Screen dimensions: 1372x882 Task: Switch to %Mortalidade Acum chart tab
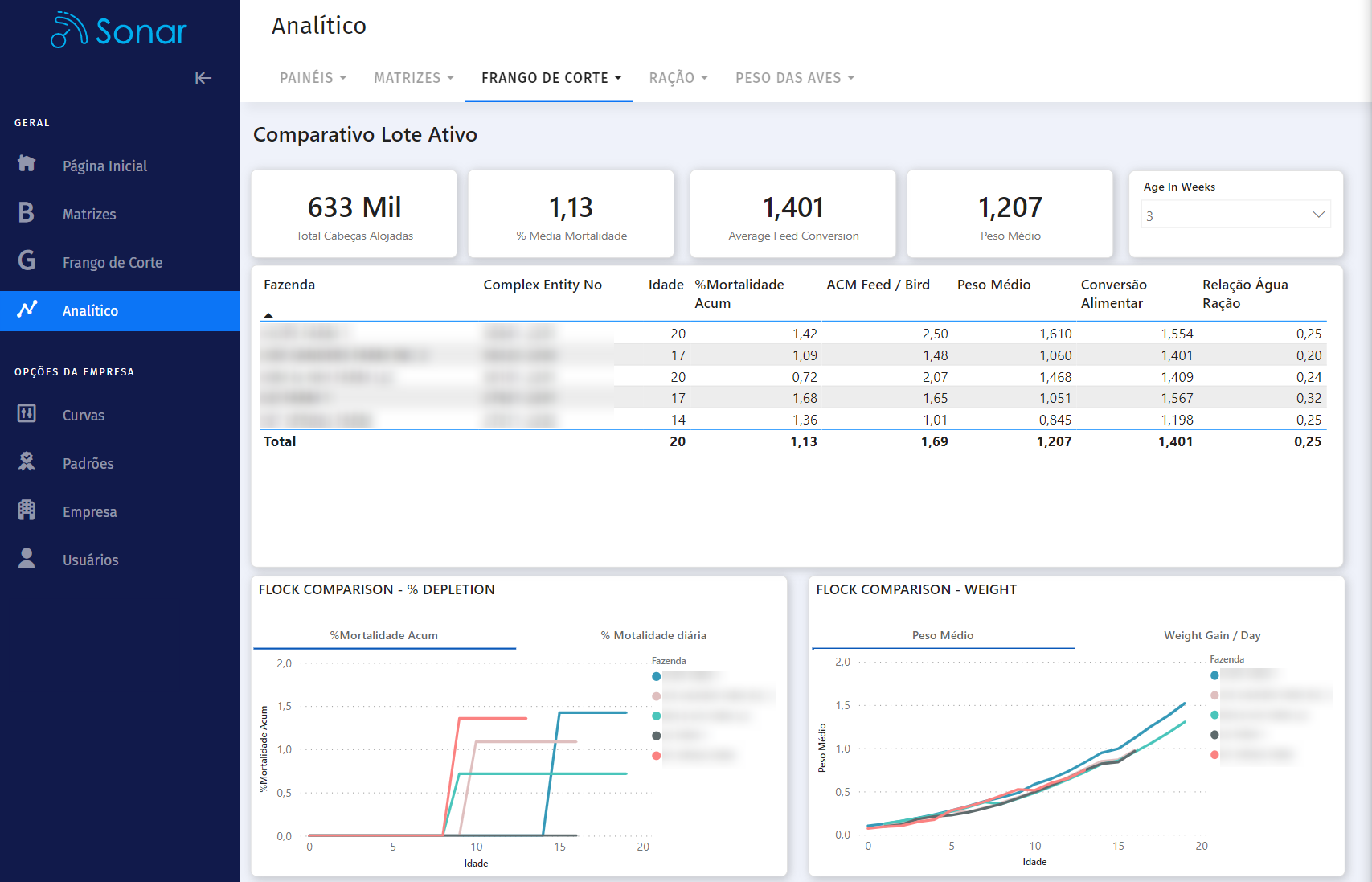tap(384, 635)
